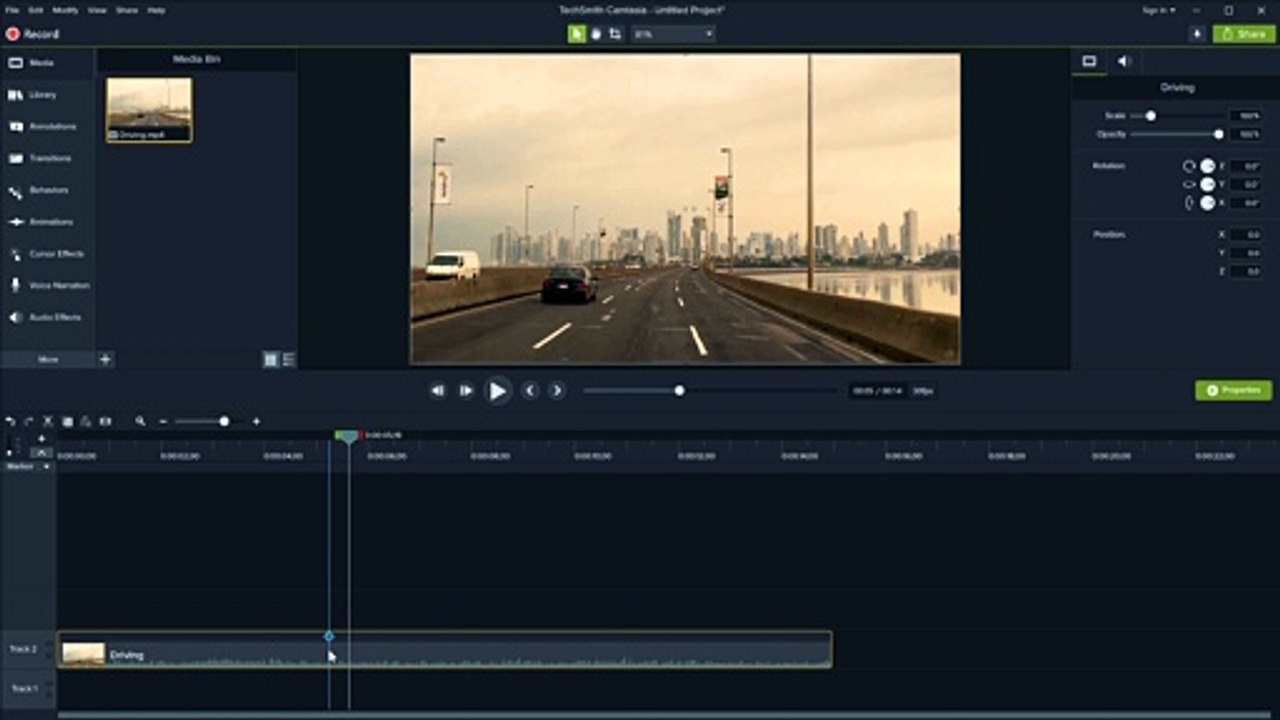Jump to next marker arrow

pos(558,391)
